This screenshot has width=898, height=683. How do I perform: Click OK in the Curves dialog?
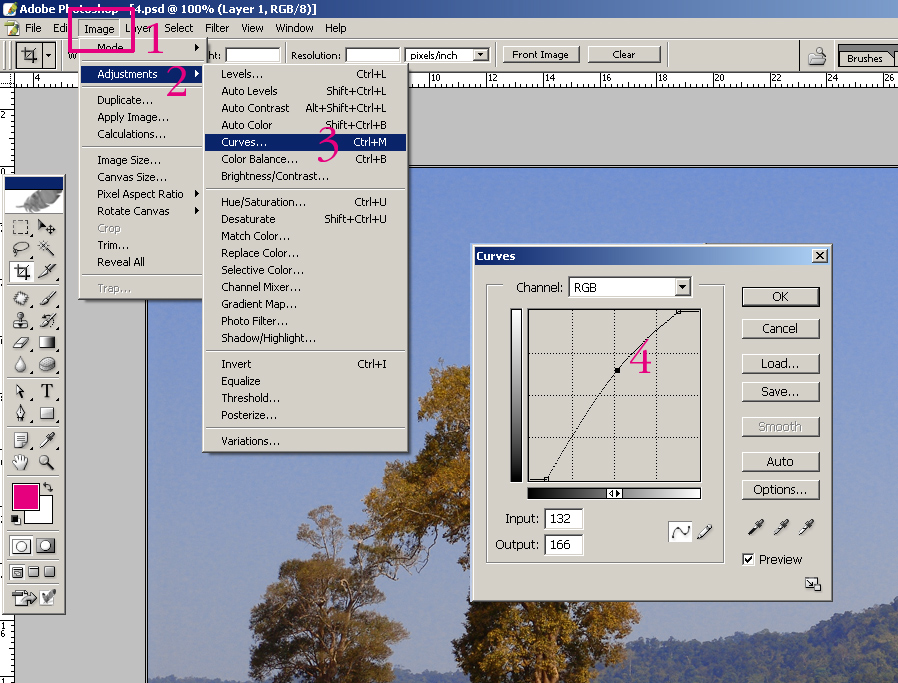pos(780,297)
